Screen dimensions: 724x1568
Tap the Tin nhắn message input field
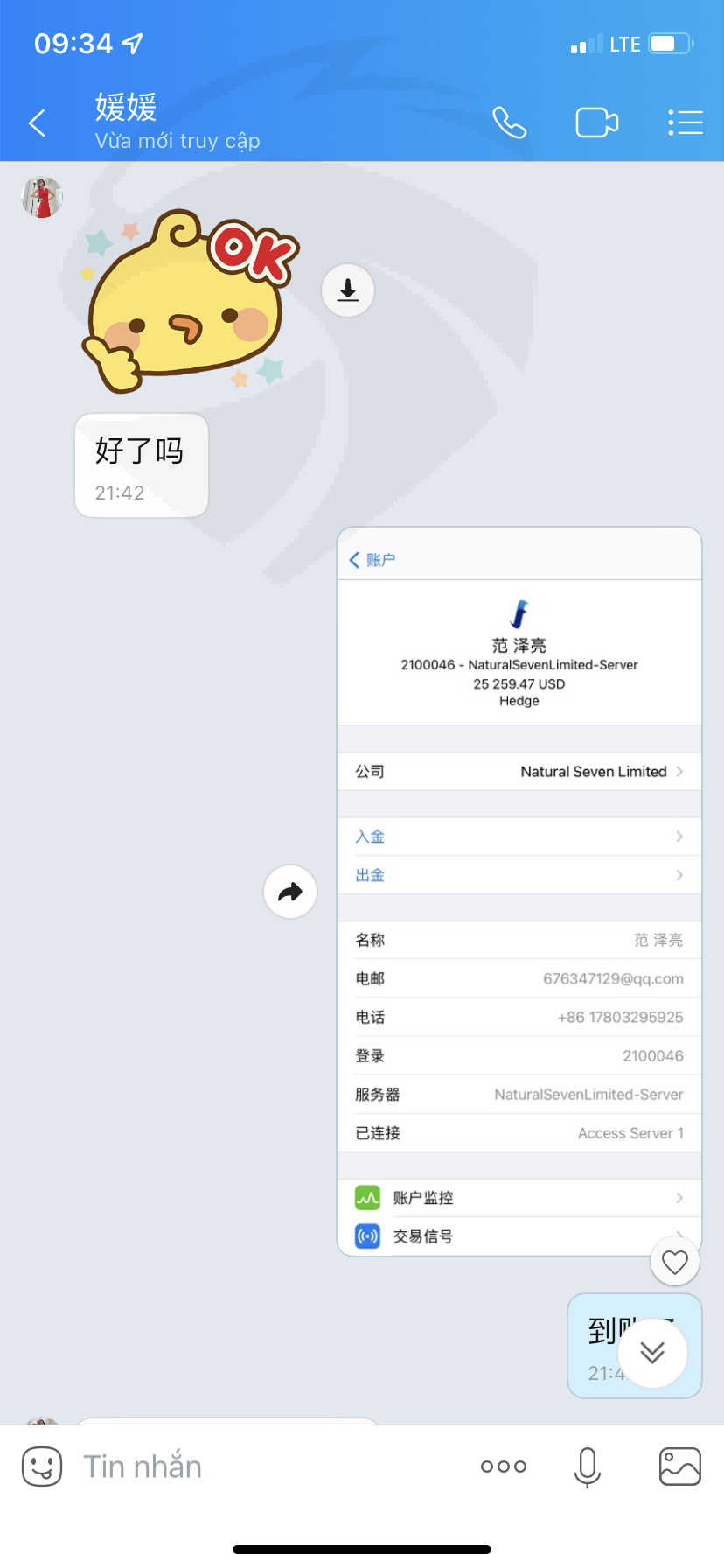point(262,1466)
